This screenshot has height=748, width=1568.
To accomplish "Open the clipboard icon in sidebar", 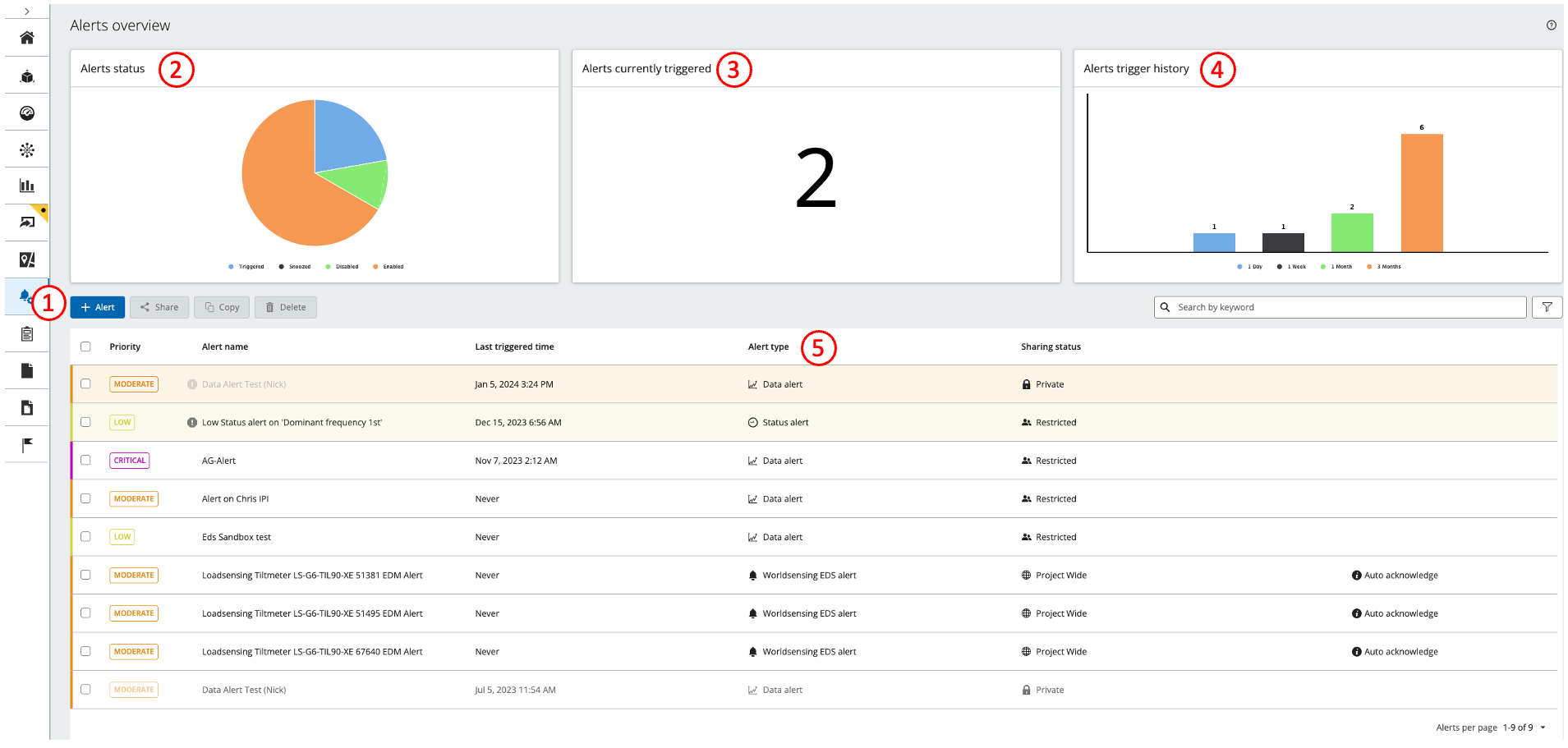I will 27,334.
